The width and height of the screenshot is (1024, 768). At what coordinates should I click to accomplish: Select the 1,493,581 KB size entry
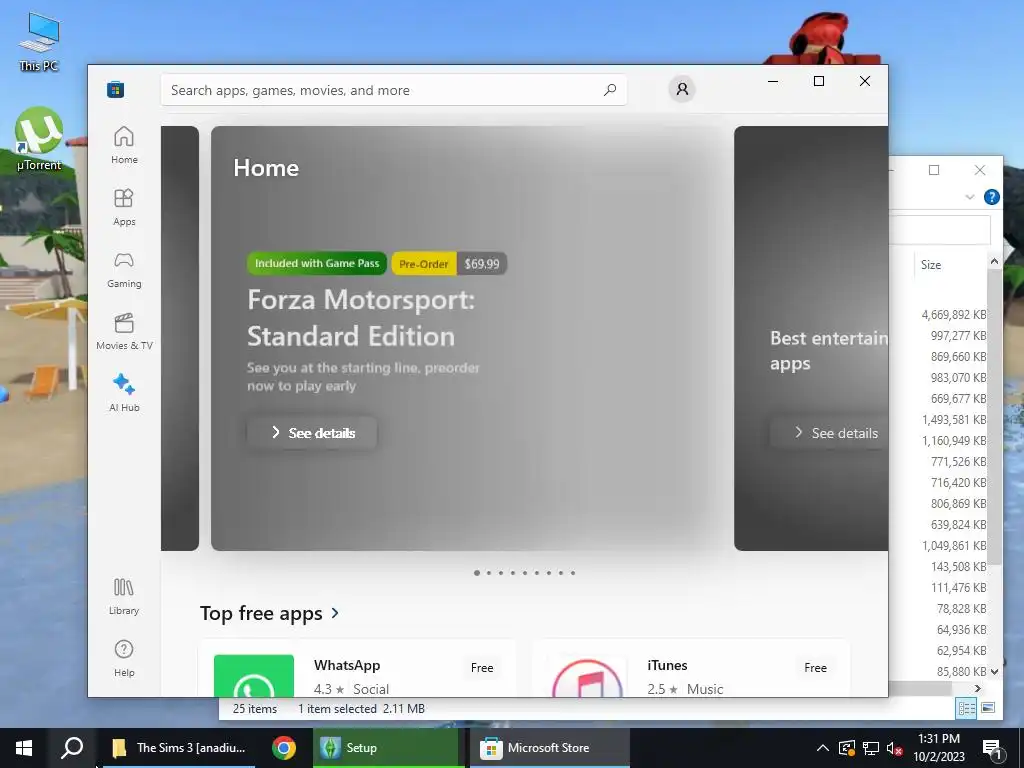point(953,419)
